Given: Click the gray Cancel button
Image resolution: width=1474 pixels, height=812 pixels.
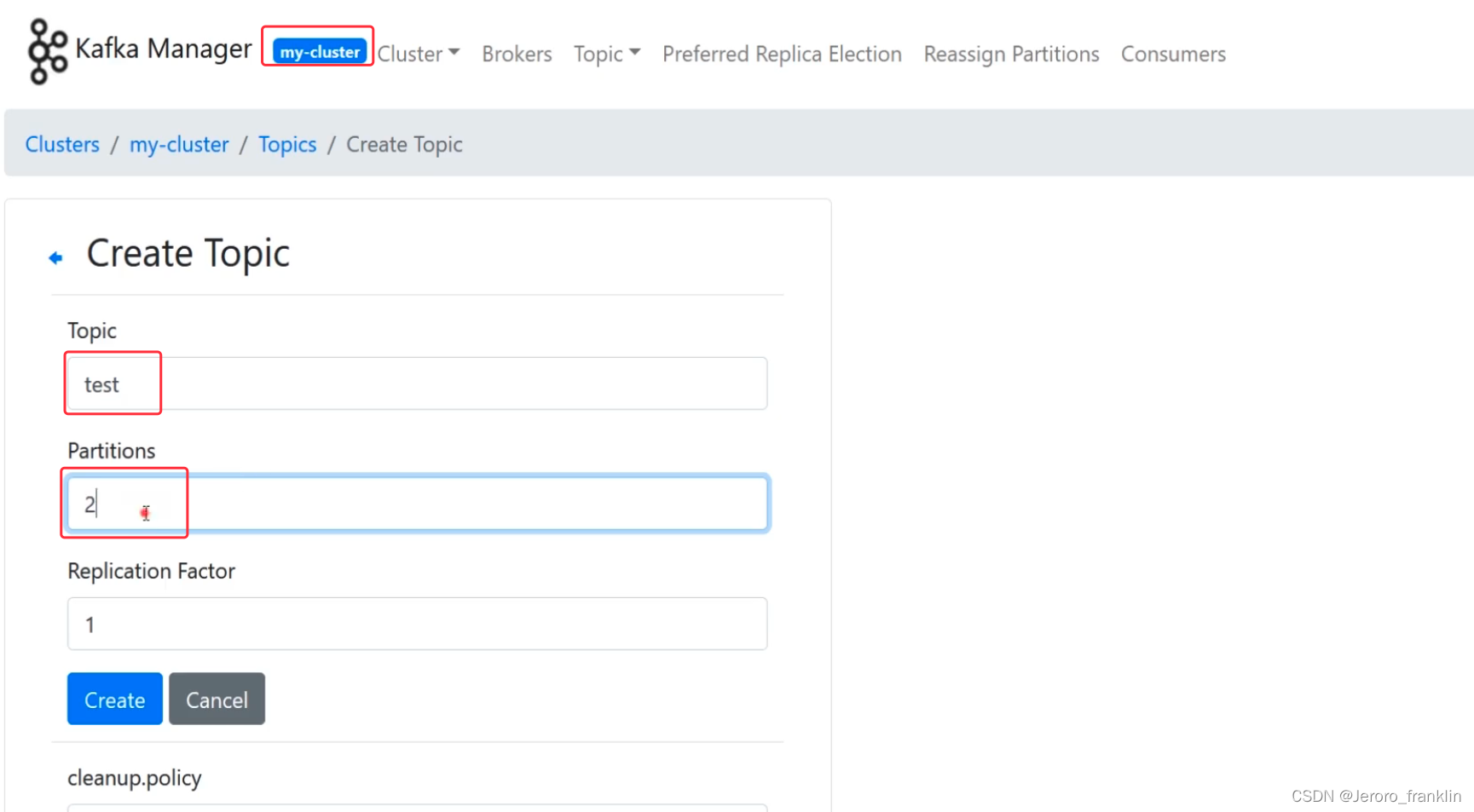Looking at the screenshot, I should pos(217,699).
